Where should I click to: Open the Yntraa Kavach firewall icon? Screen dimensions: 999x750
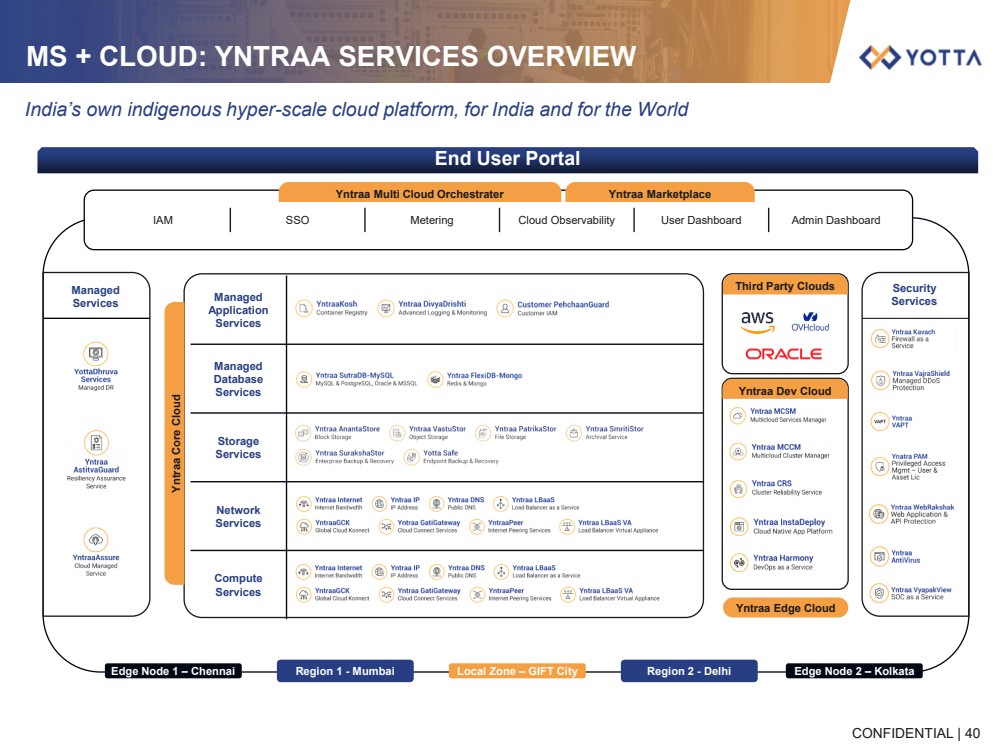point(879,338)
